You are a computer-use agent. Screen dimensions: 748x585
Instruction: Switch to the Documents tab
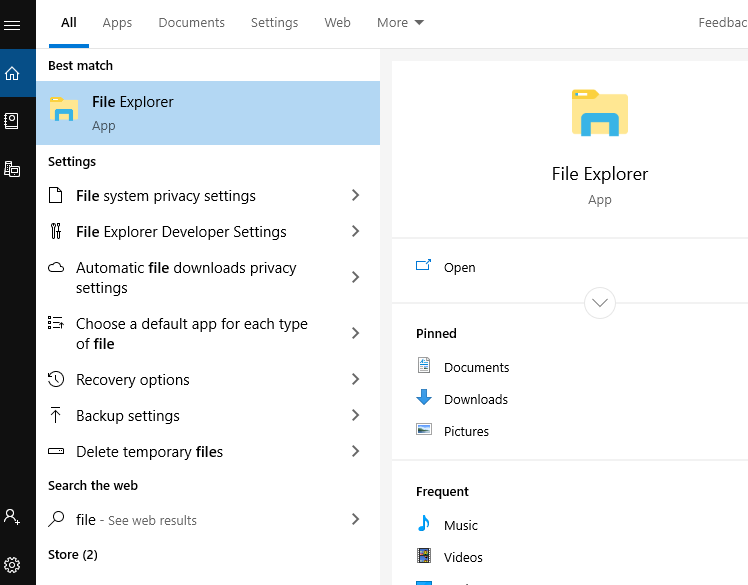pyautogui.click(x=191, y=23)
